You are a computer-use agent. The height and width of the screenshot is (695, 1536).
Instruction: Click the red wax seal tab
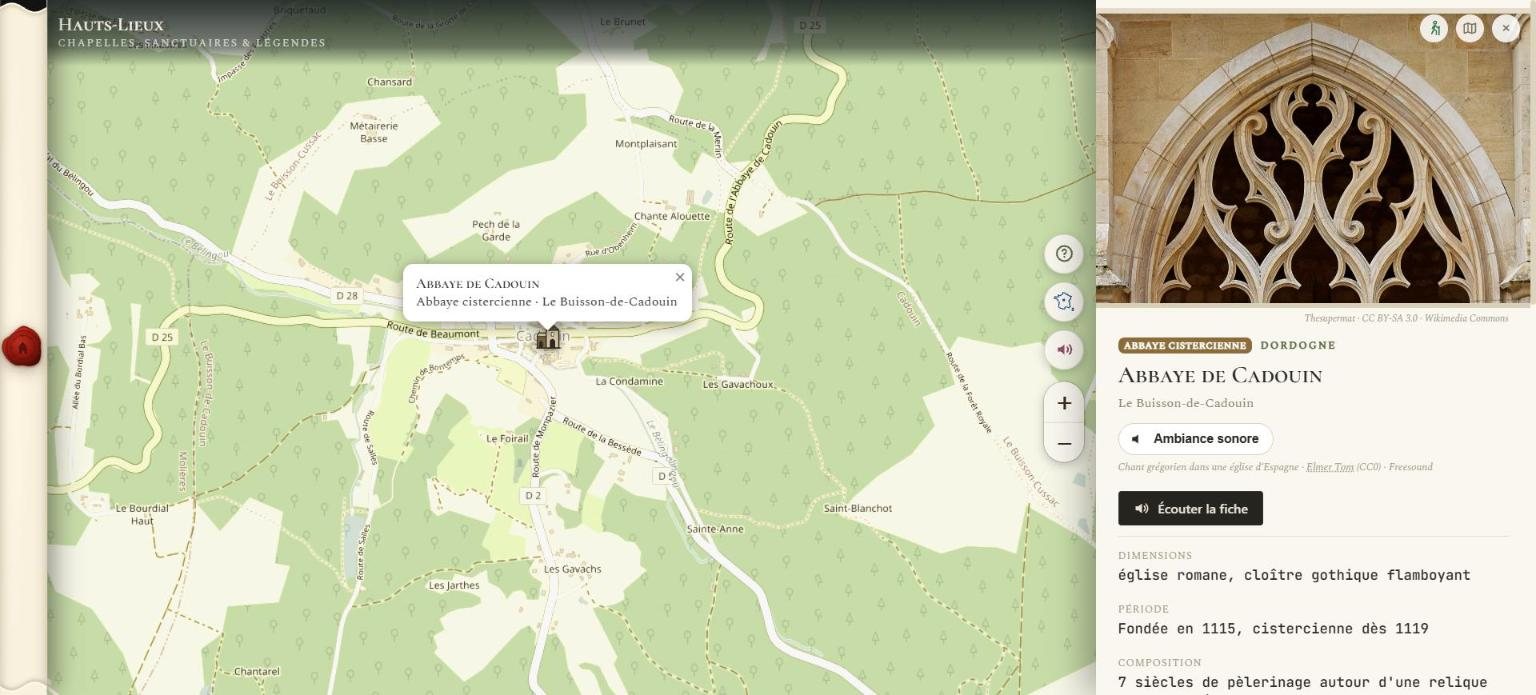click(x=21, y=346)
